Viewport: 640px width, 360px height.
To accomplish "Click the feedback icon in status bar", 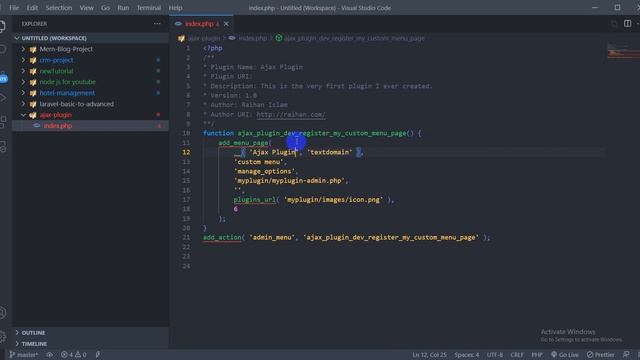I will coord(626,355).
